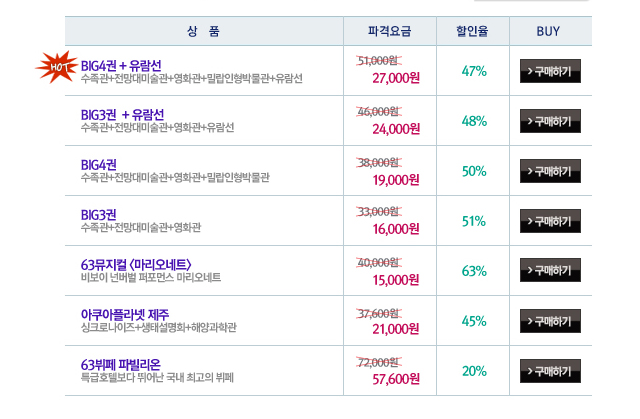
Task: Open the BIG4권 + 유람선 product title
Action: click(x=120, y=65)
